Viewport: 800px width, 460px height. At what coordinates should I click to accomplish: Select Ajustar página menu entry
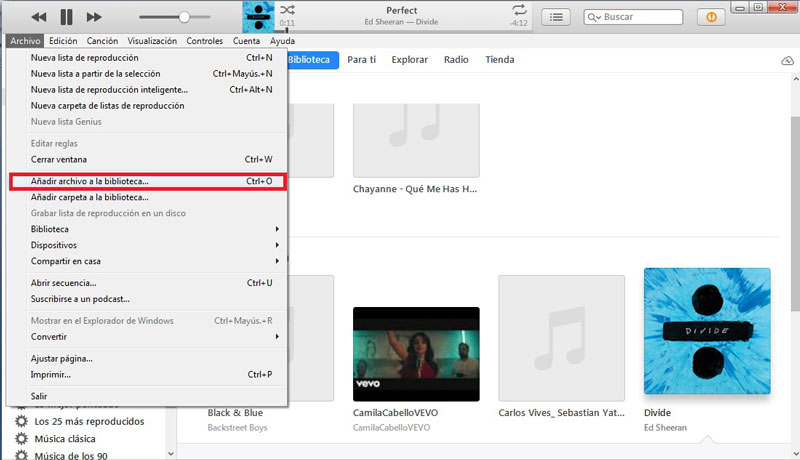[x=147, y=359]
